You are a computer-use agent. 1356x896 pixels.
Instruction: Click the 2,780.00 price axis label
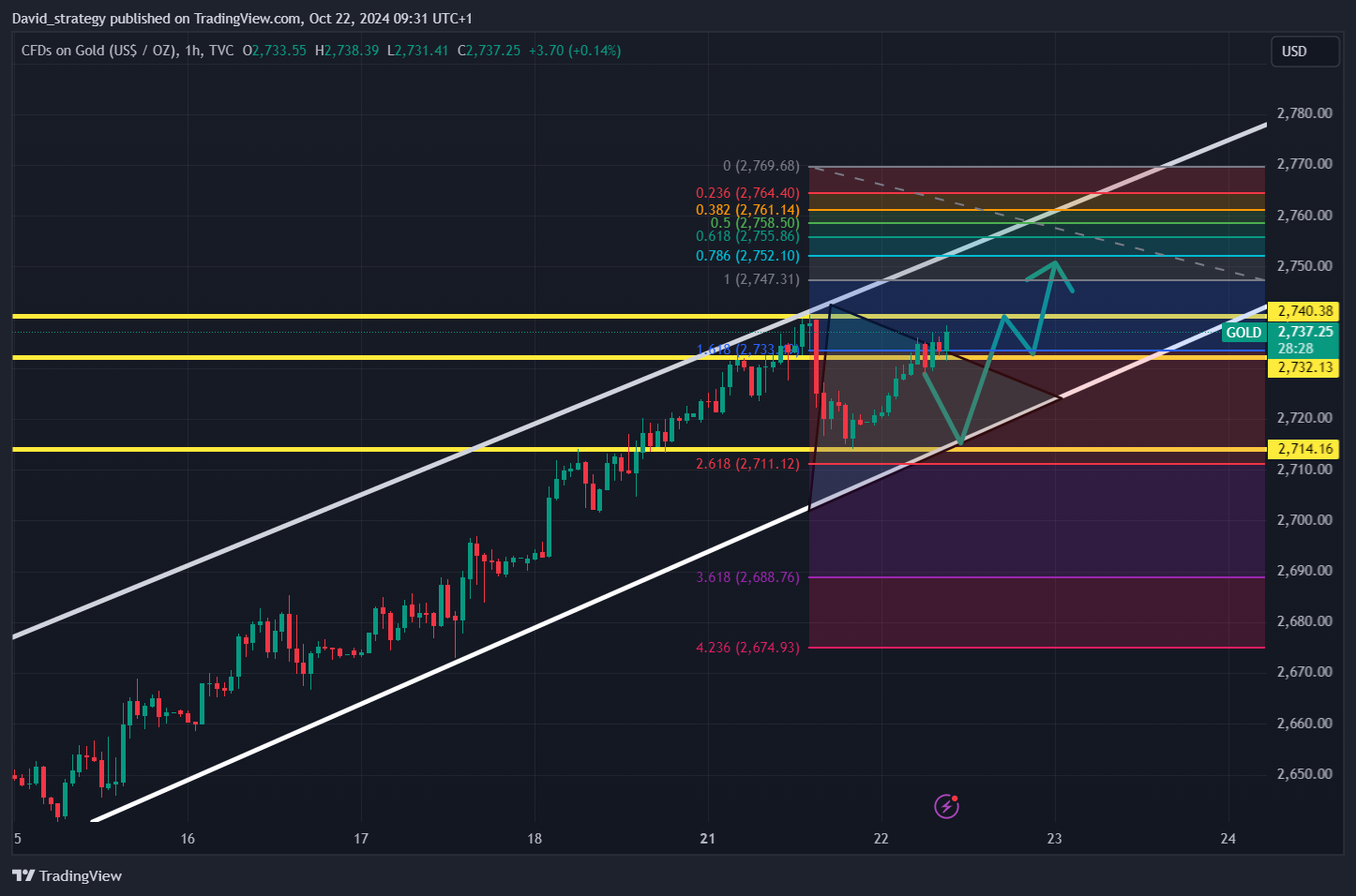point(1304,113)
